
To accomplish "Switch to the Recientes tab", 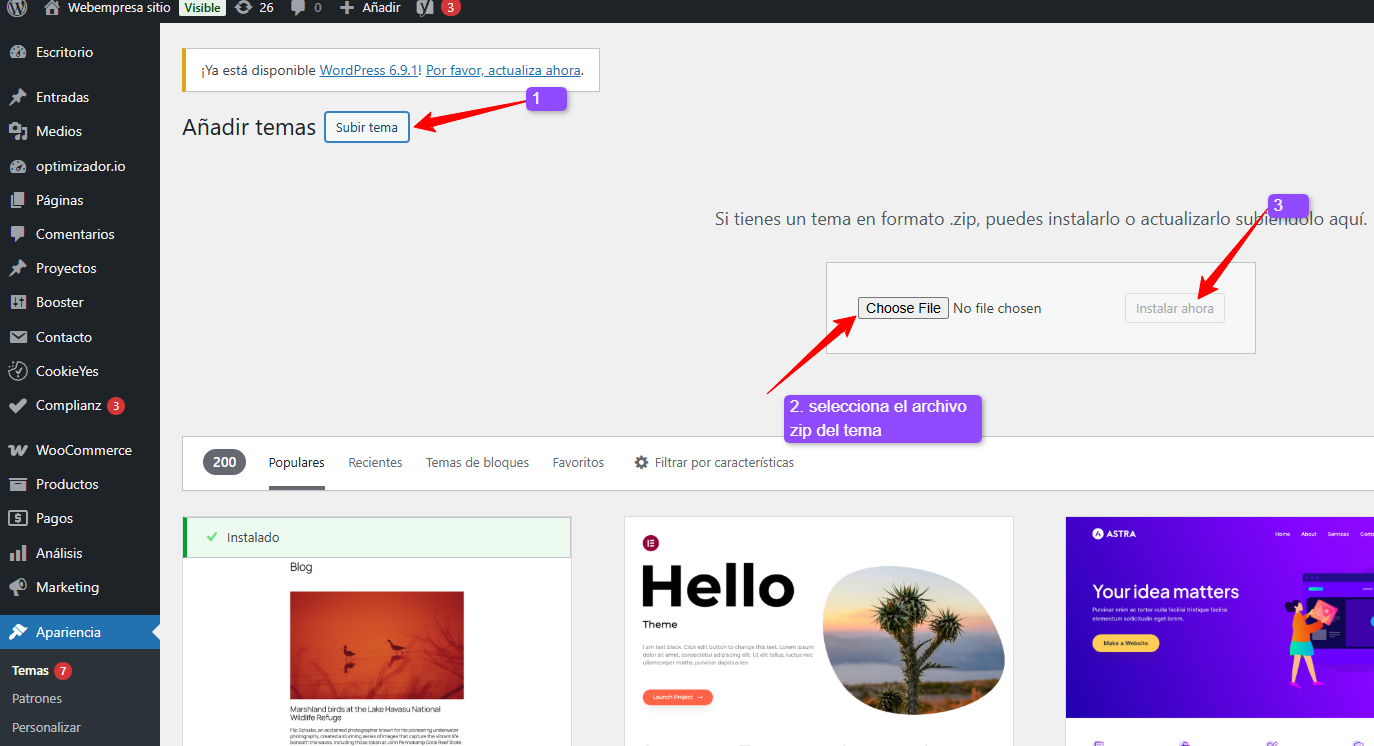I will click(375, 463).
